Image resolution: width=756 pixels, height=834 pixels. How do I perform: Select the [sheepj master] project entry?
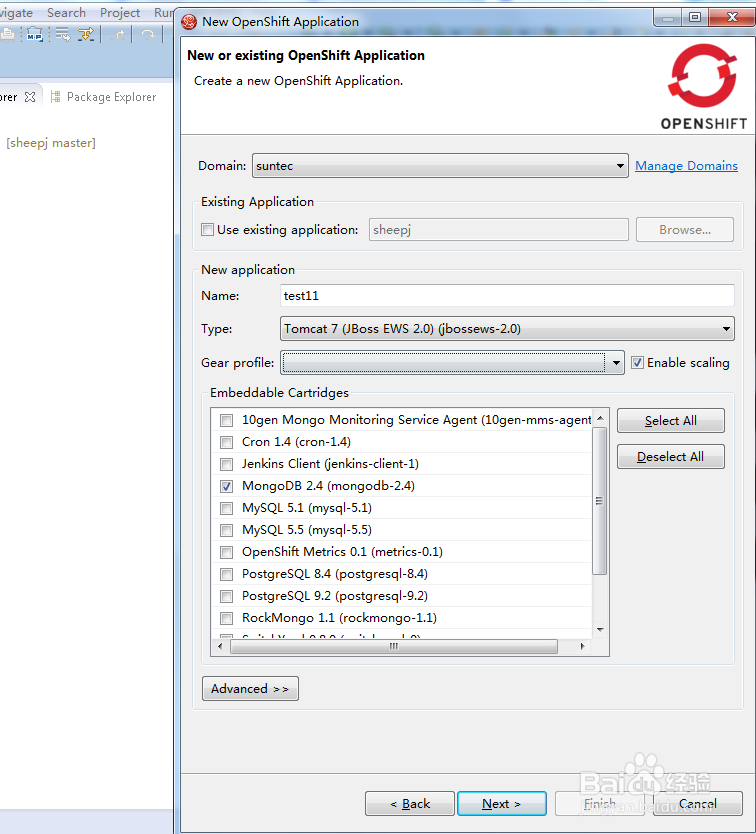pyautogui.click(x=51, y=143)
